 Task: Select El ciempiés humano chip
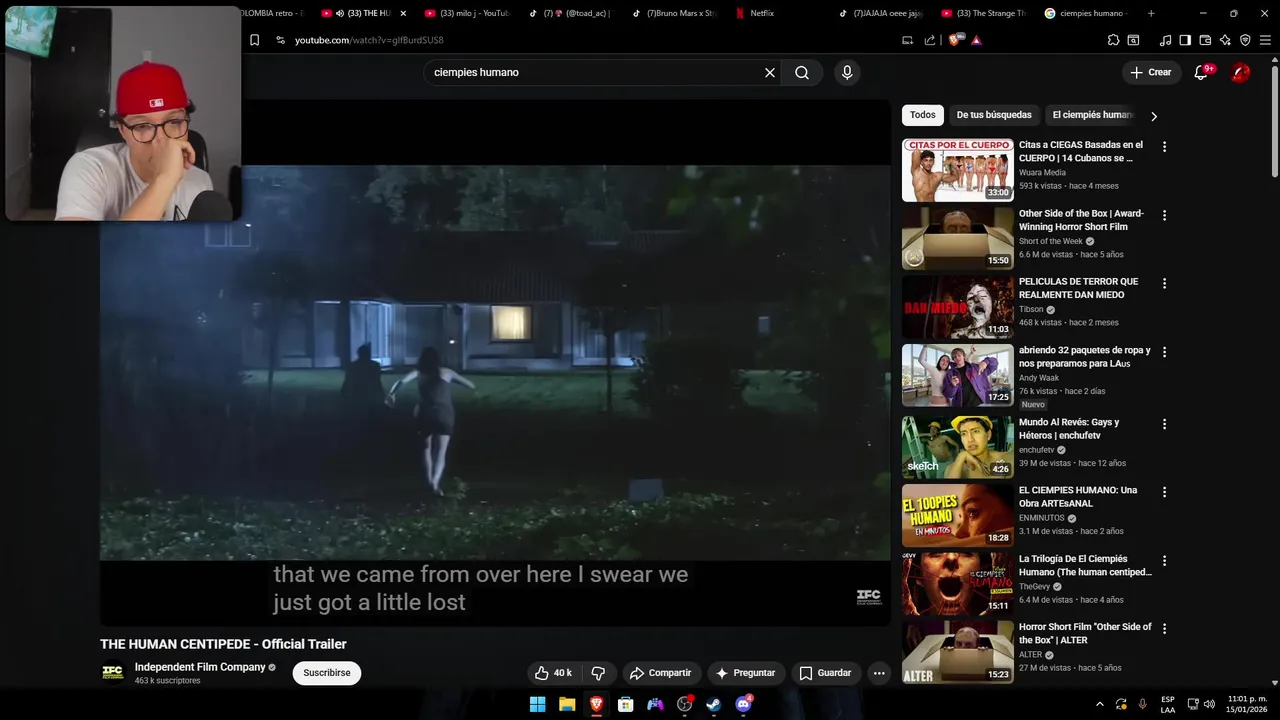tap(1092, 115)
